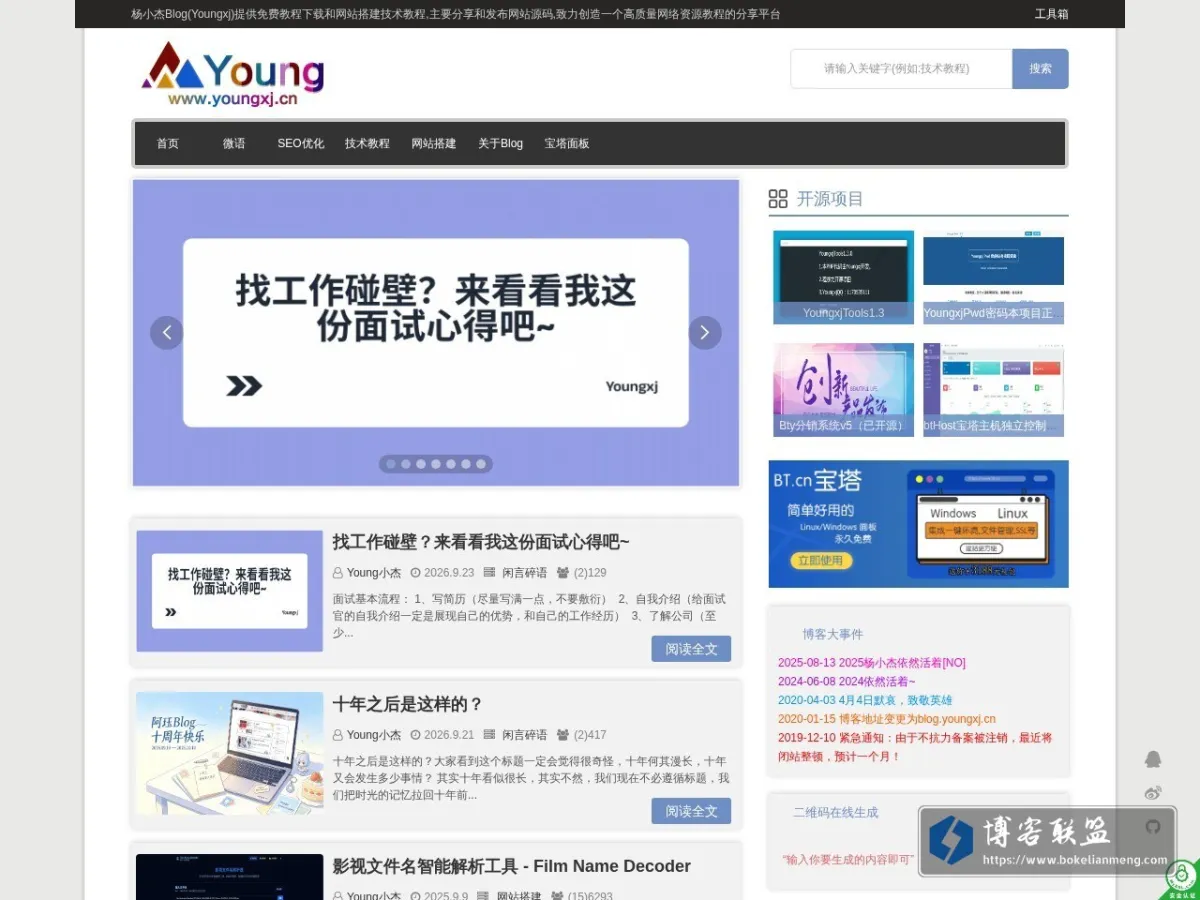This screenshot has width=1200, height=900.
Task: Click author icon on 找工作碰壁 post
Action: (x=338, y=573)
